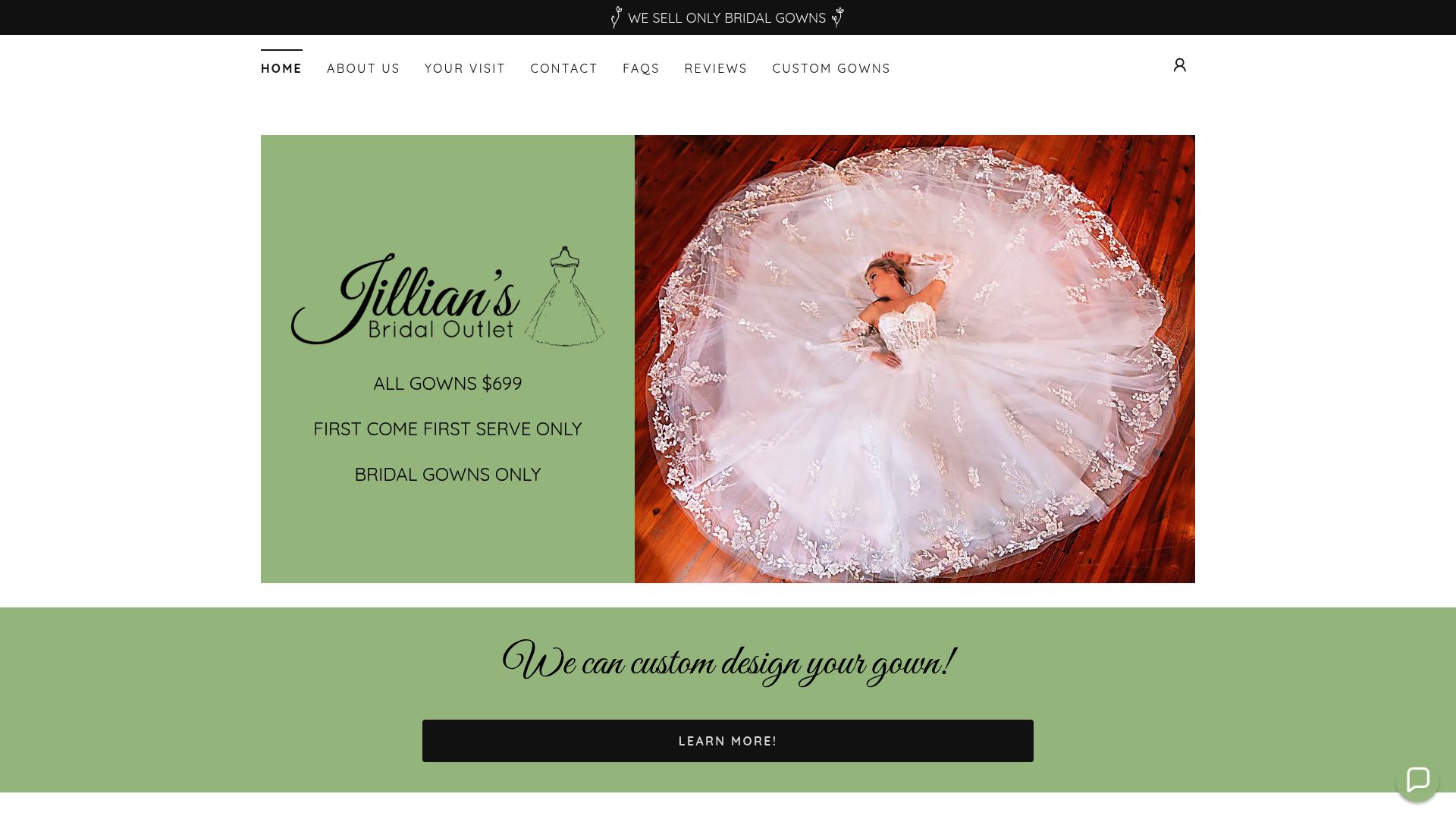Image resolution: width=1456 pixels, height=819 pixels.
Task: Click the person silhouette icon near the navigation
Action: (1179, 65)
